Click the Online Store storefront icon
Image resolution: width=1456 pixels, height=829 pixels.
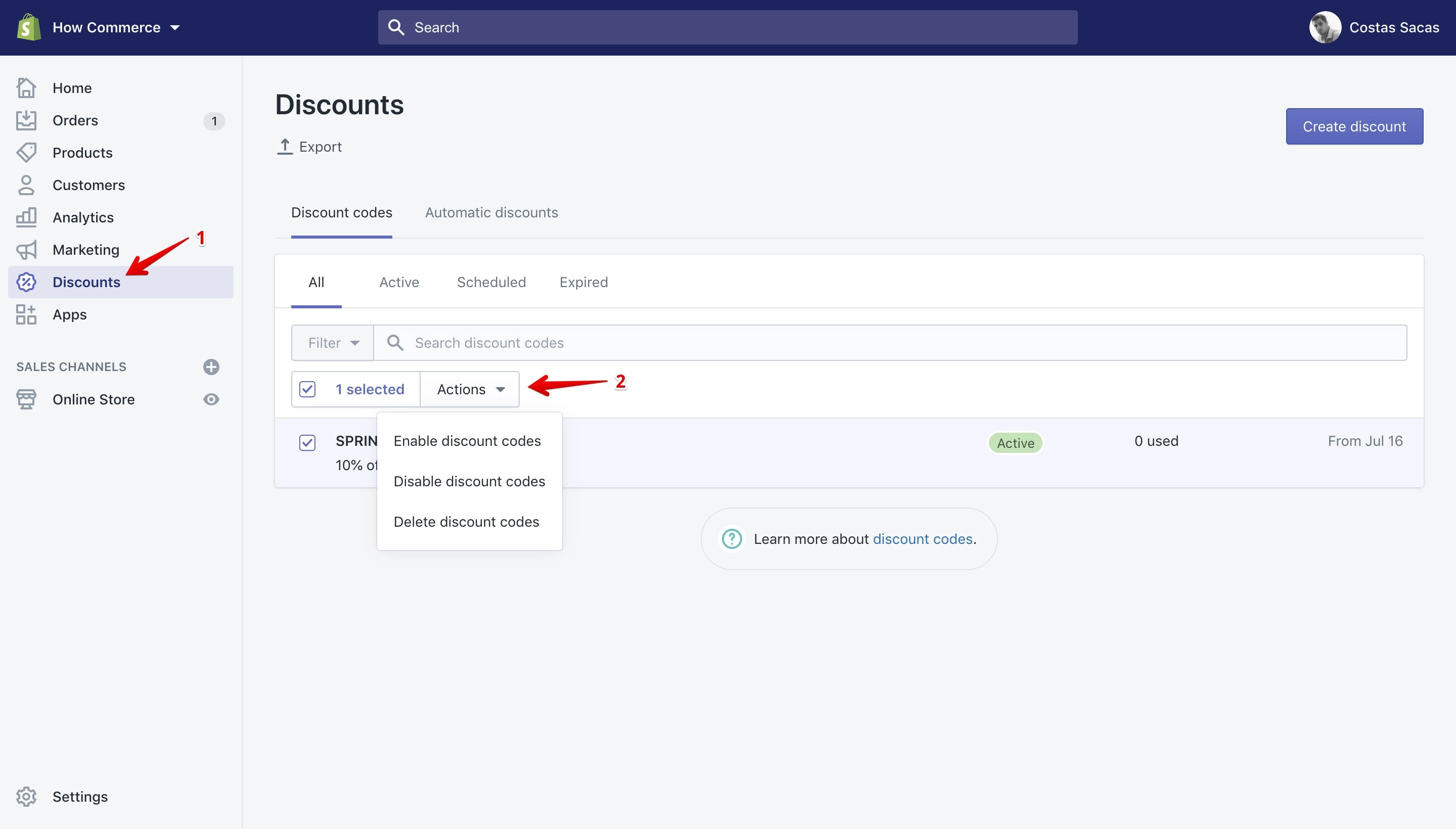(x=26, y=399)
